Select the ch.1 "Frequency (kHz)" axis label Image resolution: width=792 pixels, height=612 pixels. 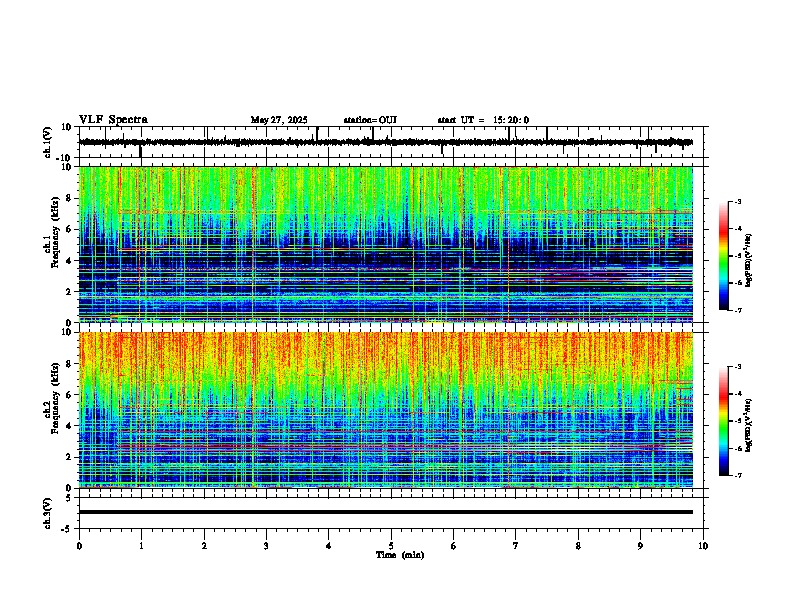pos(55,233)
